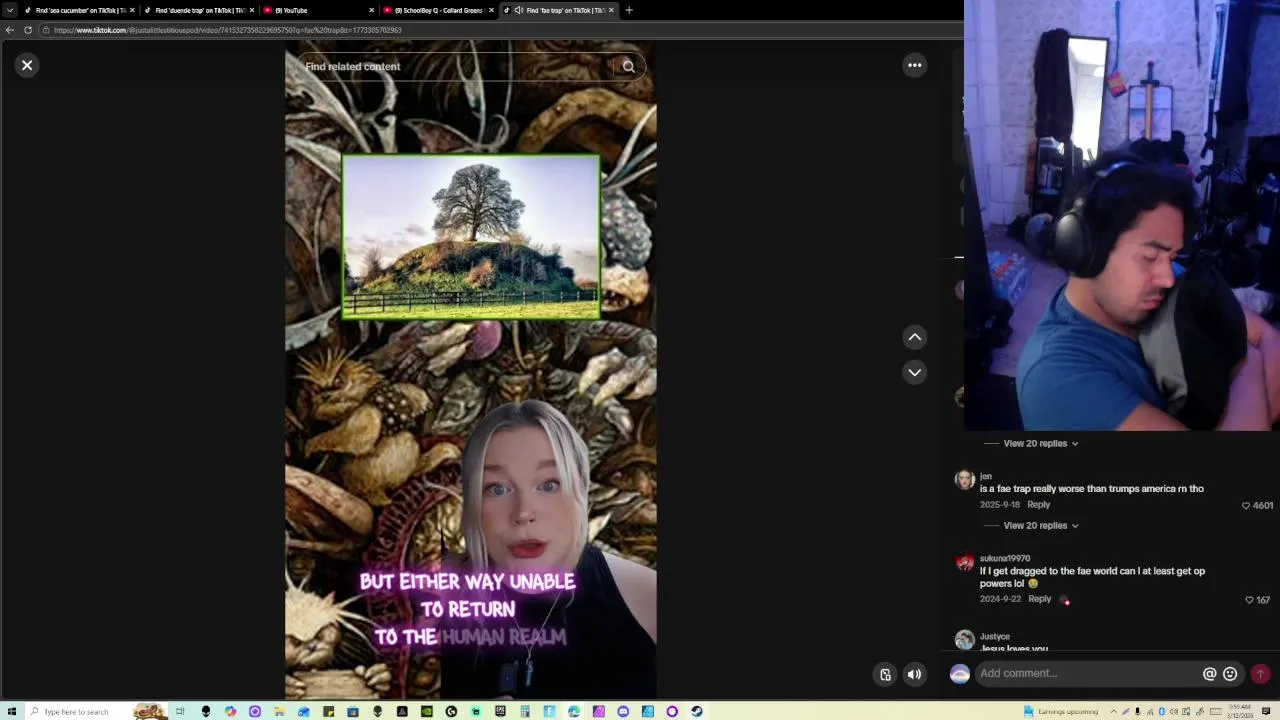Open a new browser tab
The image size is (1280, 720).
point(629,10)
